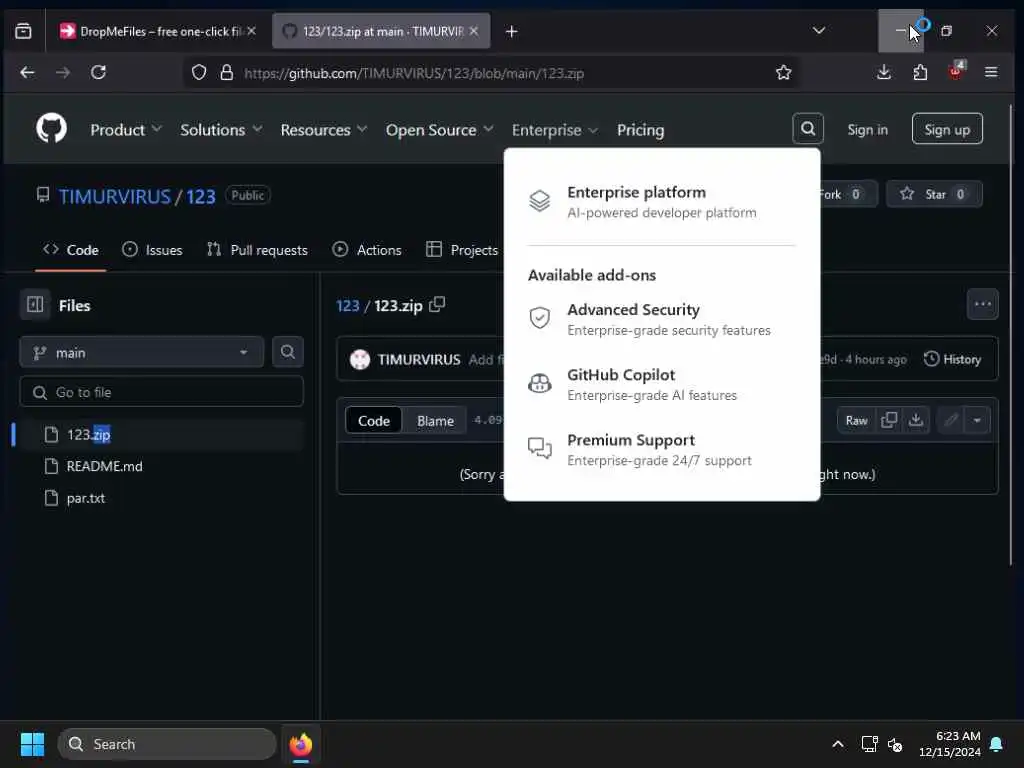Show site security padlock info
1024x768 pixels.
click(226, 72)
